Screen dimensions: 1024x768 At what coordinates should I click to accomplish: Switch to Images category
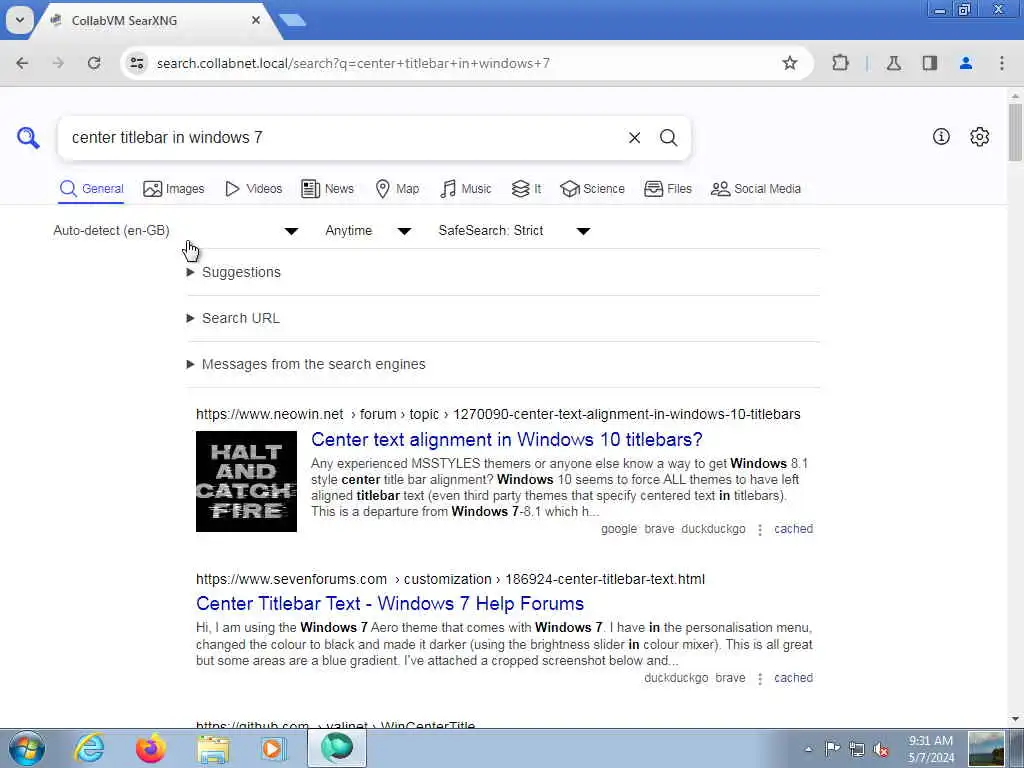(174, 189)
